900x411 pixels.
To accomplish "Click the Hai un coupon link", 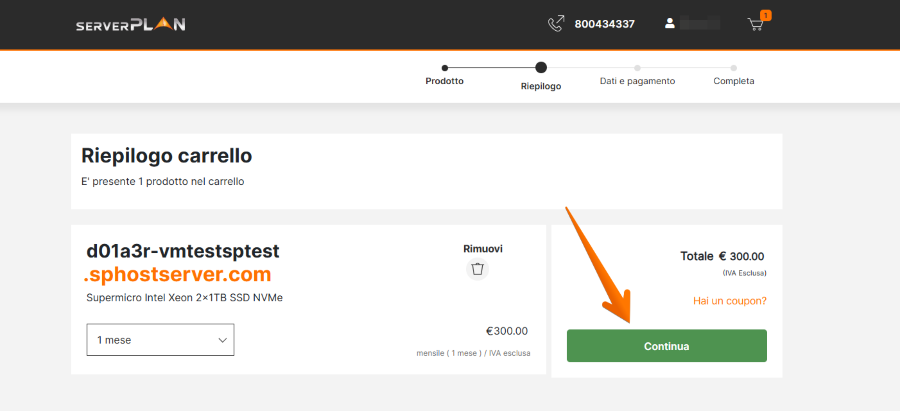I will (x=729, y=301).
